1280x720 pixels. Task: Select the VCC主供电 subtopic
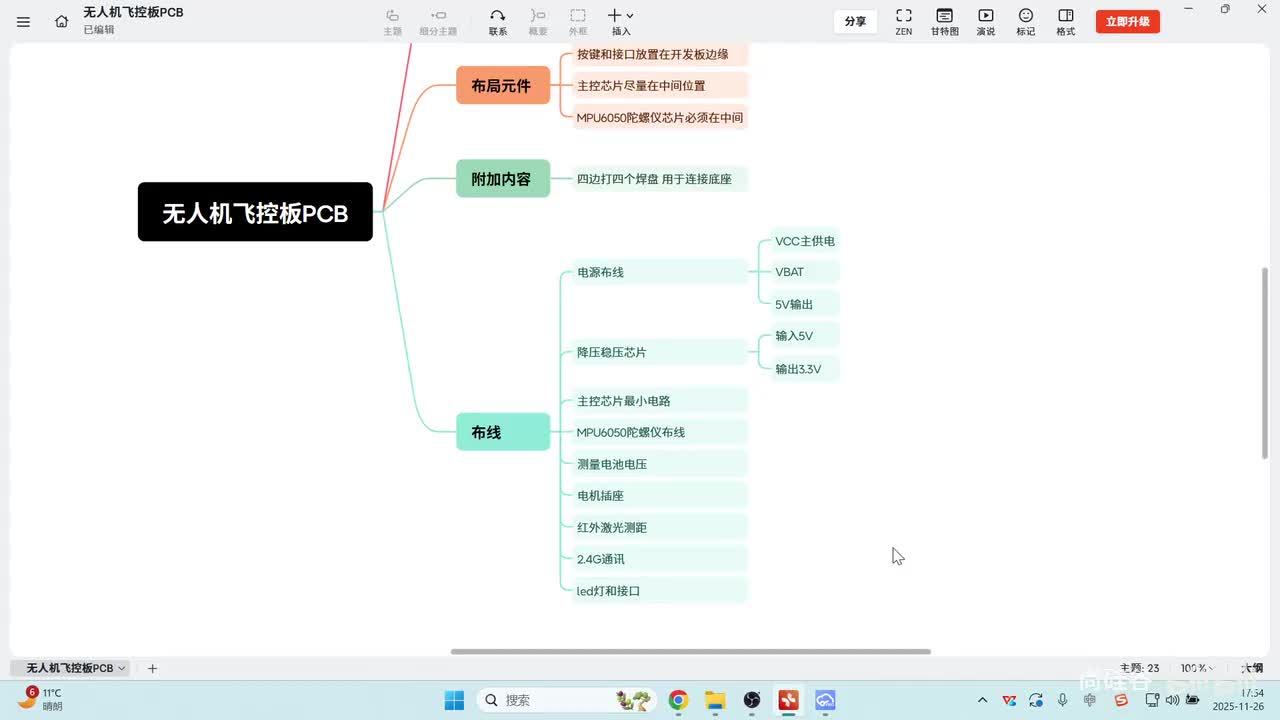point(804,241)
